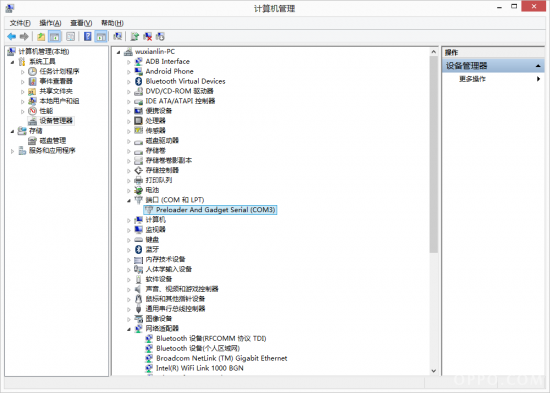Open Help with the blue question mark icon

[x=88, y=36]
